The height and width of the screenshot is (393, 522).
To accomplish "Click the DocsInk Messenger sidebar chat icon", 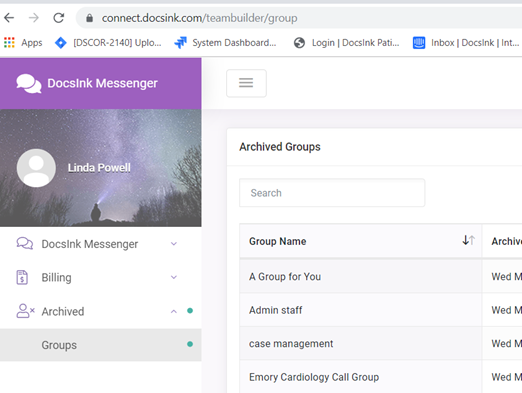I will (x=25, y=244).
